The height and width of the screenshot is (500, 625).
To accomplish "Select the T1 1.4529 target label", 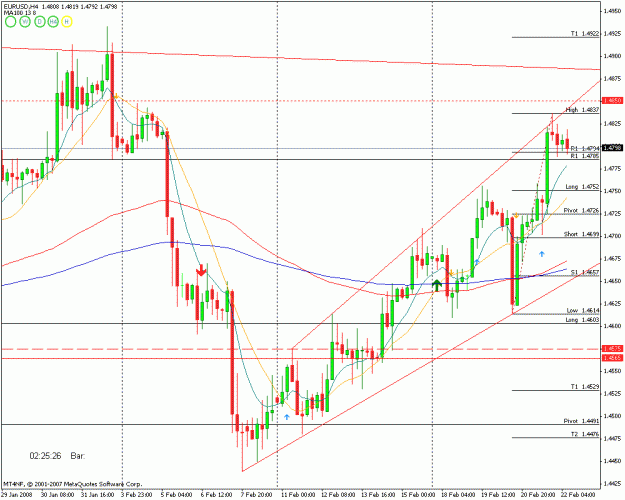I will [x=584, y=387].
